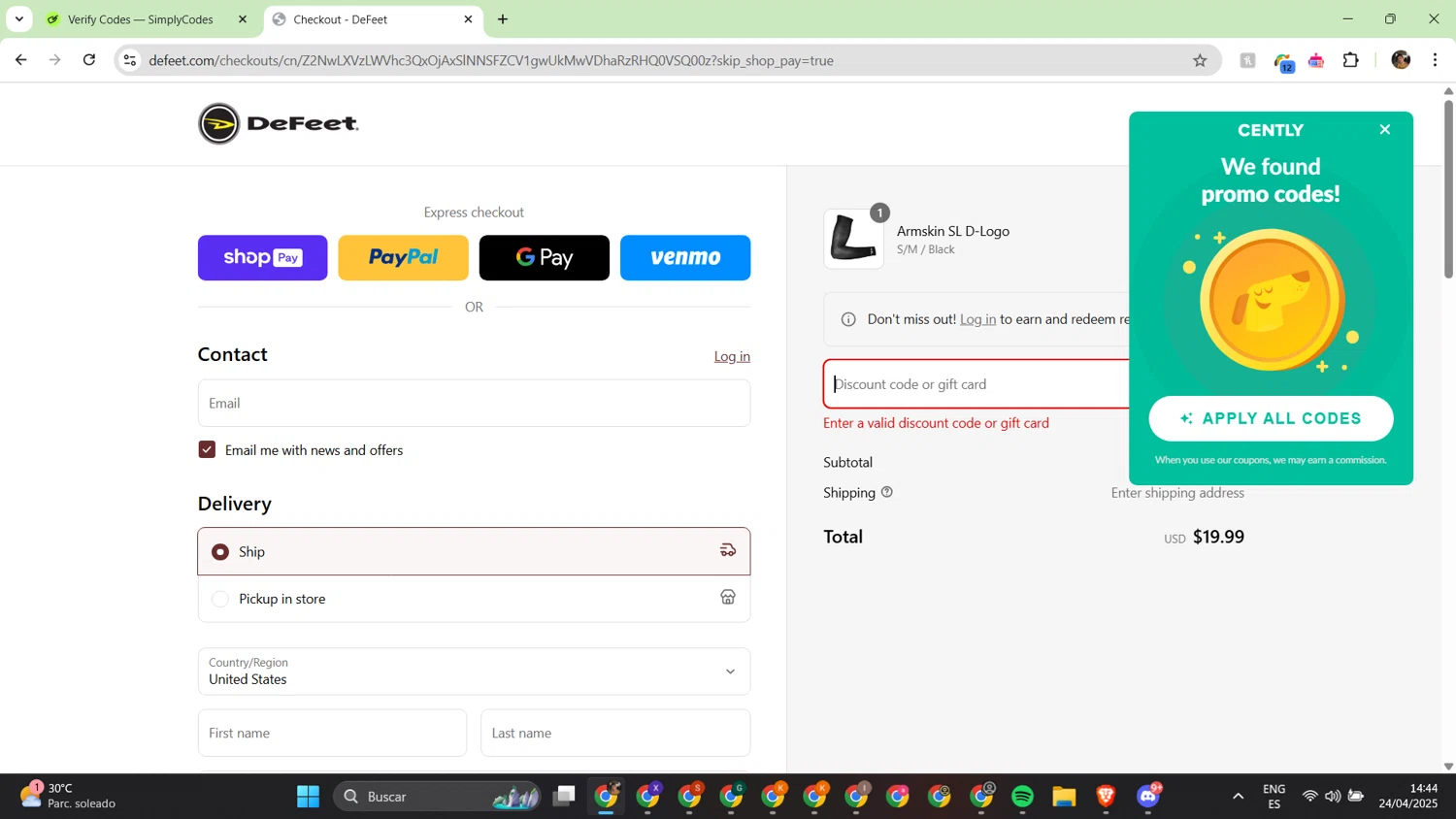Select the Ship delivery option
1456x819 pixels.
pyautogui.click(x=474, y=551)
